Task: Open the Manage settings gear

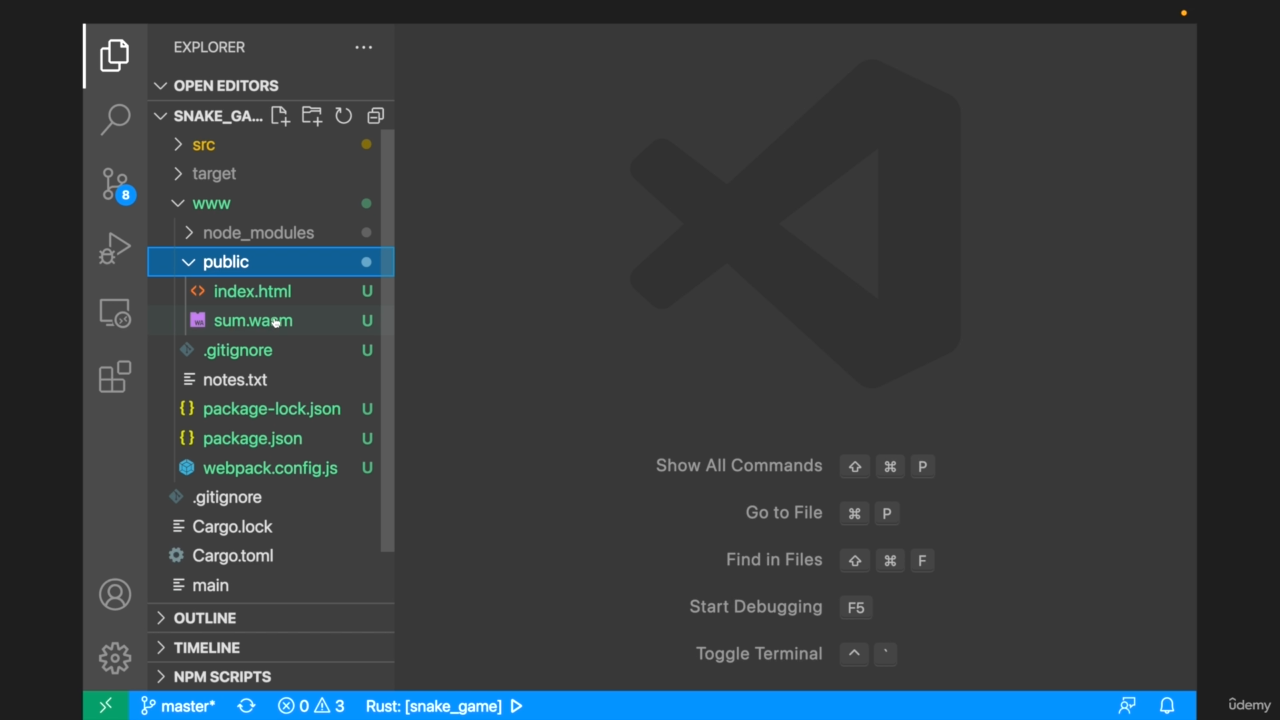Action: (x=115, y=658)
